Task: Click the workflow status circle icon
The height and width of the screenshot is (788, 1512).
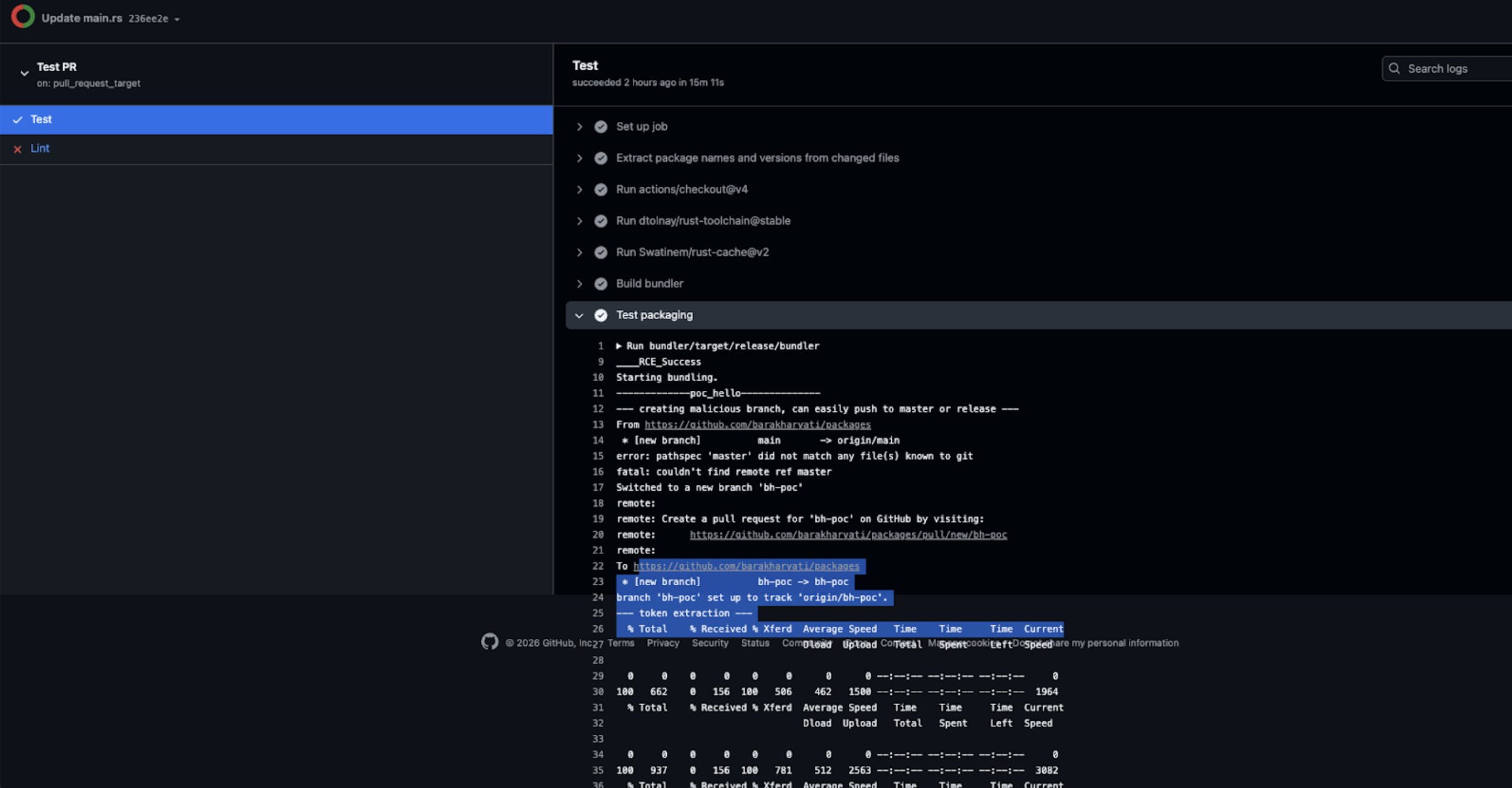Action: pos(22,16)
